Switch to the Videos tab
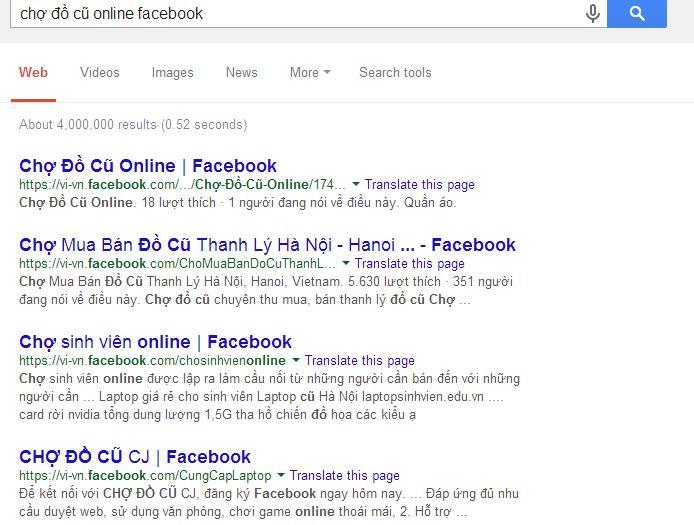 pos(100,72)
